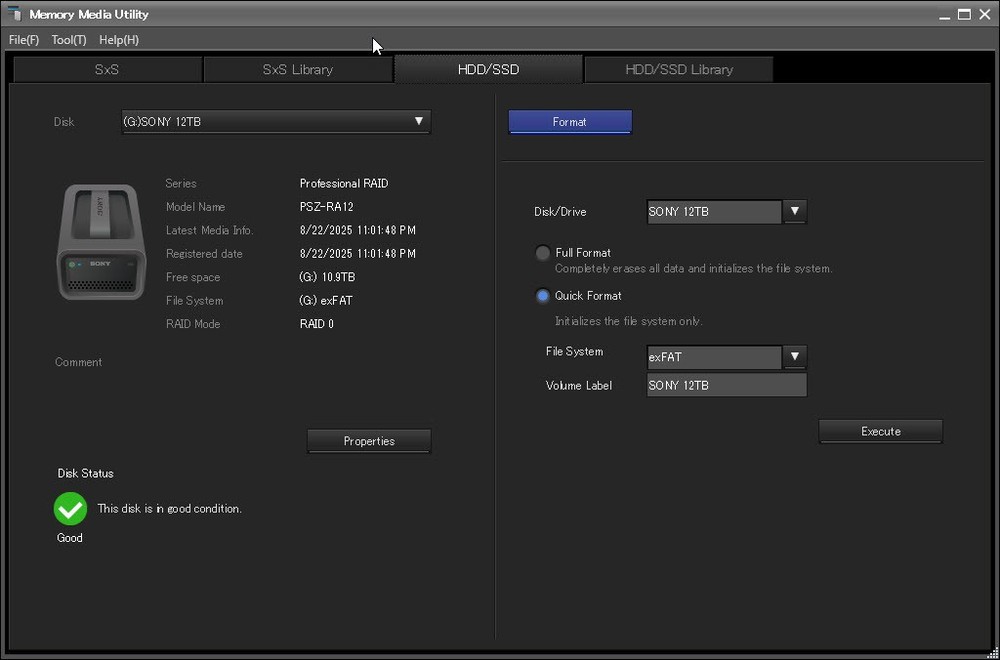Click the Properties button

click(369, 441)
